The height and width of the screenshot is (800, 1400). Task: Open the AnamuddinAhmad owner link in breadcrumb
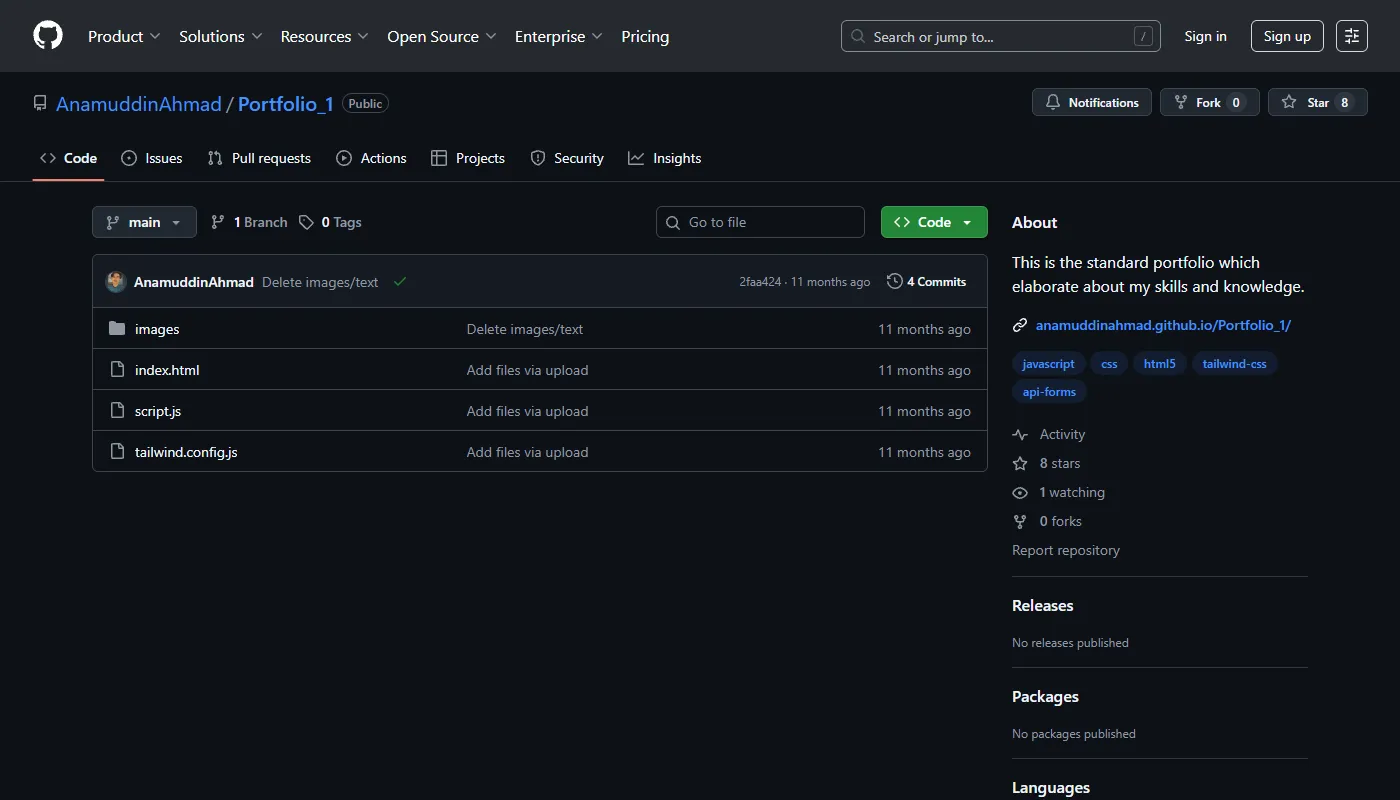[139, 104]
